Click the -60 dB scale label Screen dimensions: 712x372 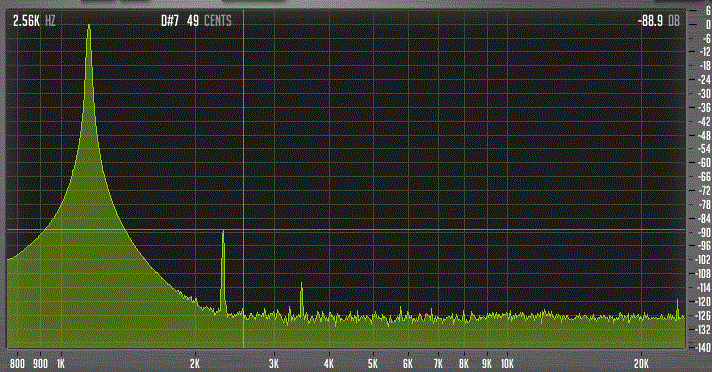704,163
